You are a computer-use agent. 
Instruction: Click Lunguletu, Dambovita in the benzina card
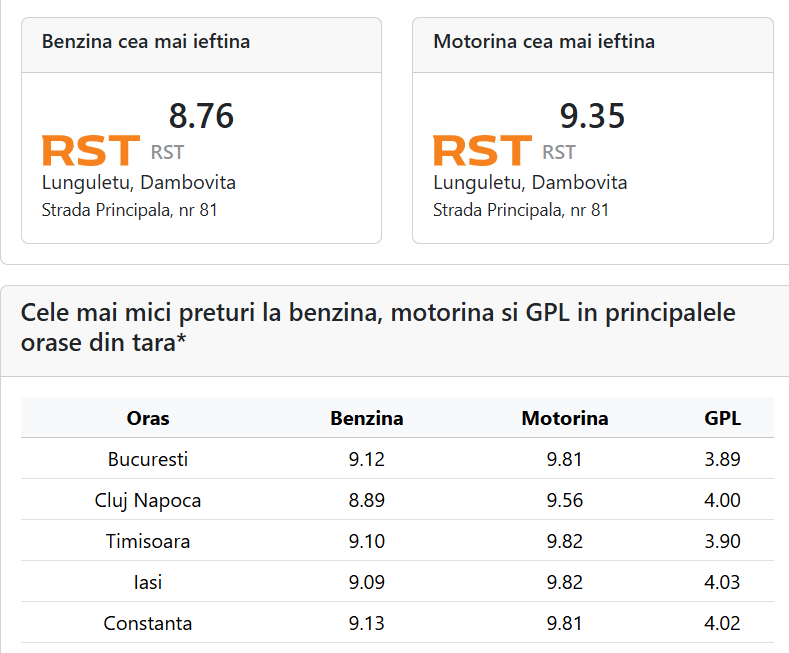pyautogui.click(x=139, y=183)
